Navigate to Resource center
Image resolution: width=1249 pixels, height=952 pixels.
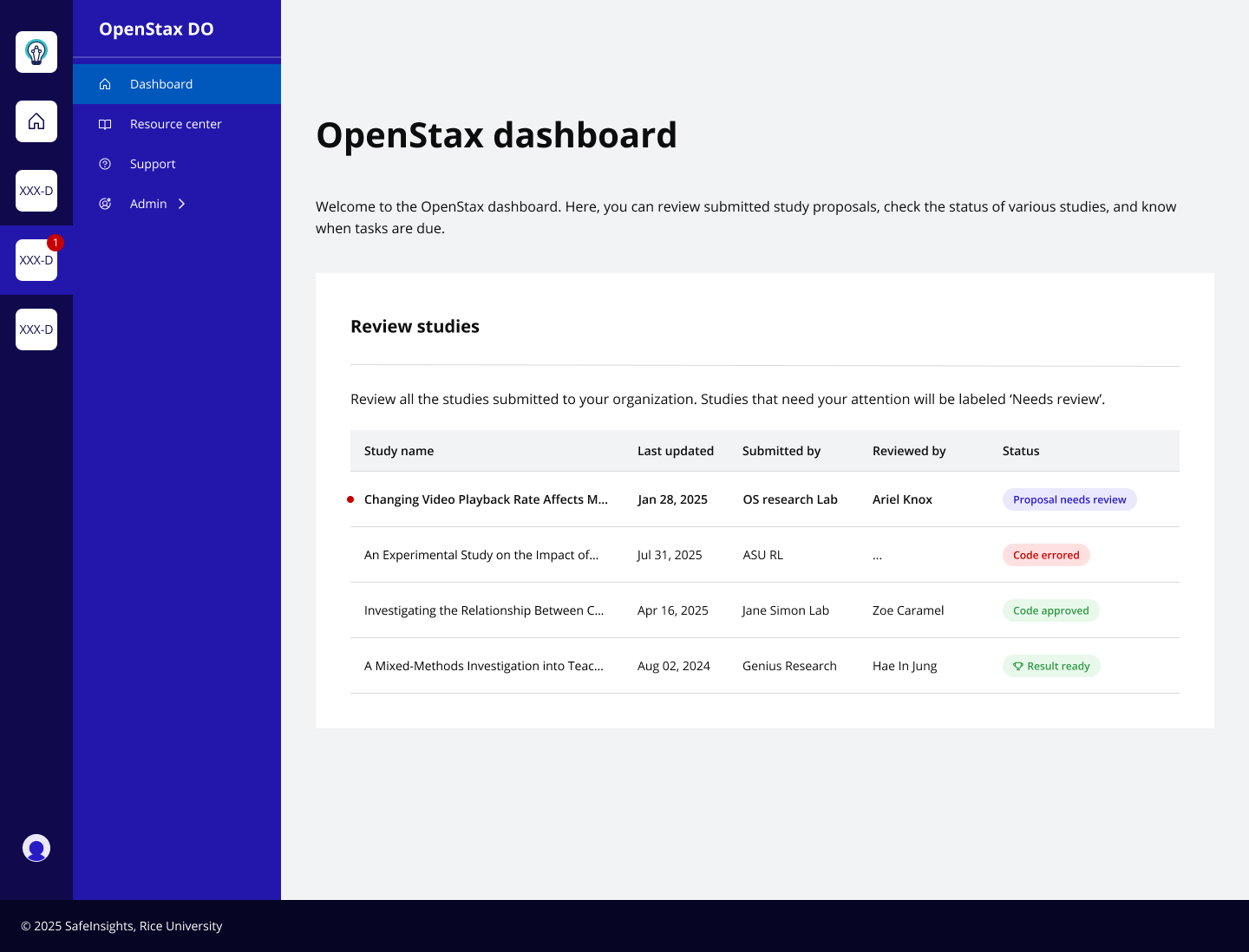coord(175,124)
